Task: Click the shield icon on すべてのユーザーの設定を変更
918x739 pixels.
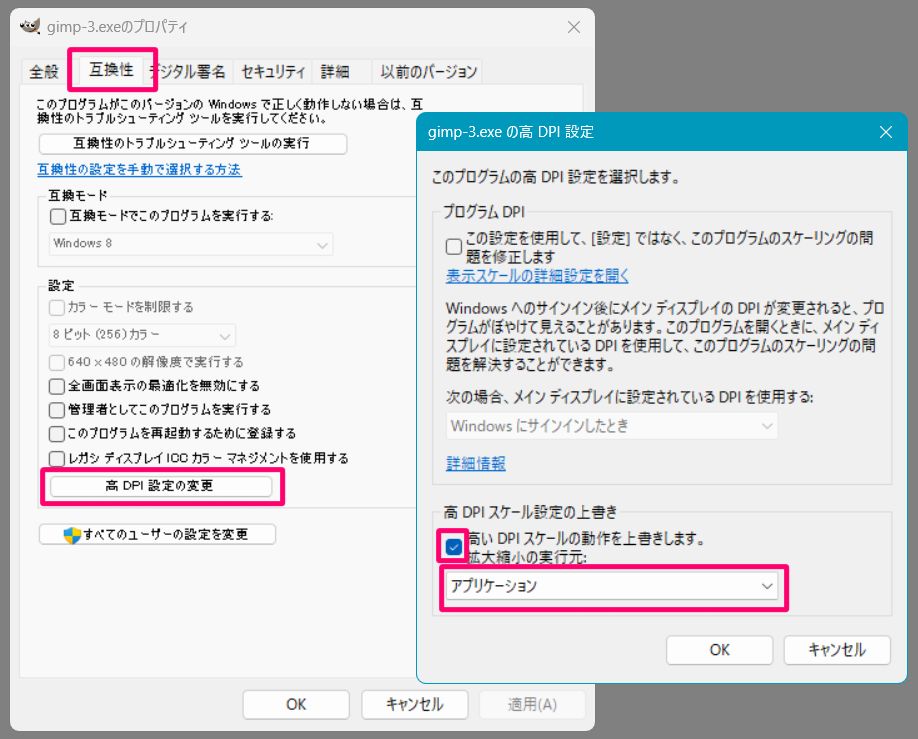Action: pyautogui.click(x=72, y=535)
